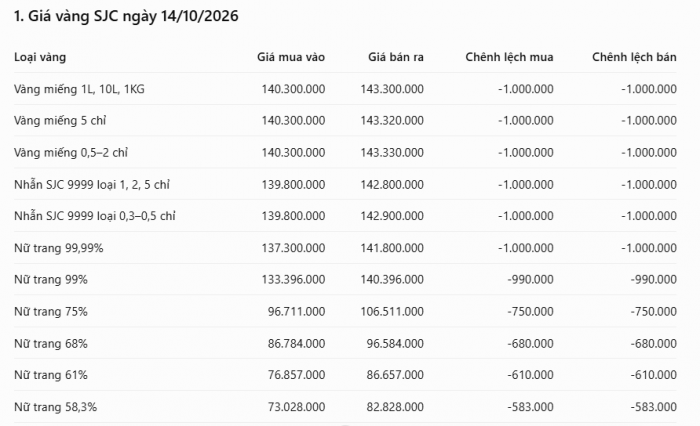Click buy difference in 'Nữ trang 61%' row

click(530, 375)
